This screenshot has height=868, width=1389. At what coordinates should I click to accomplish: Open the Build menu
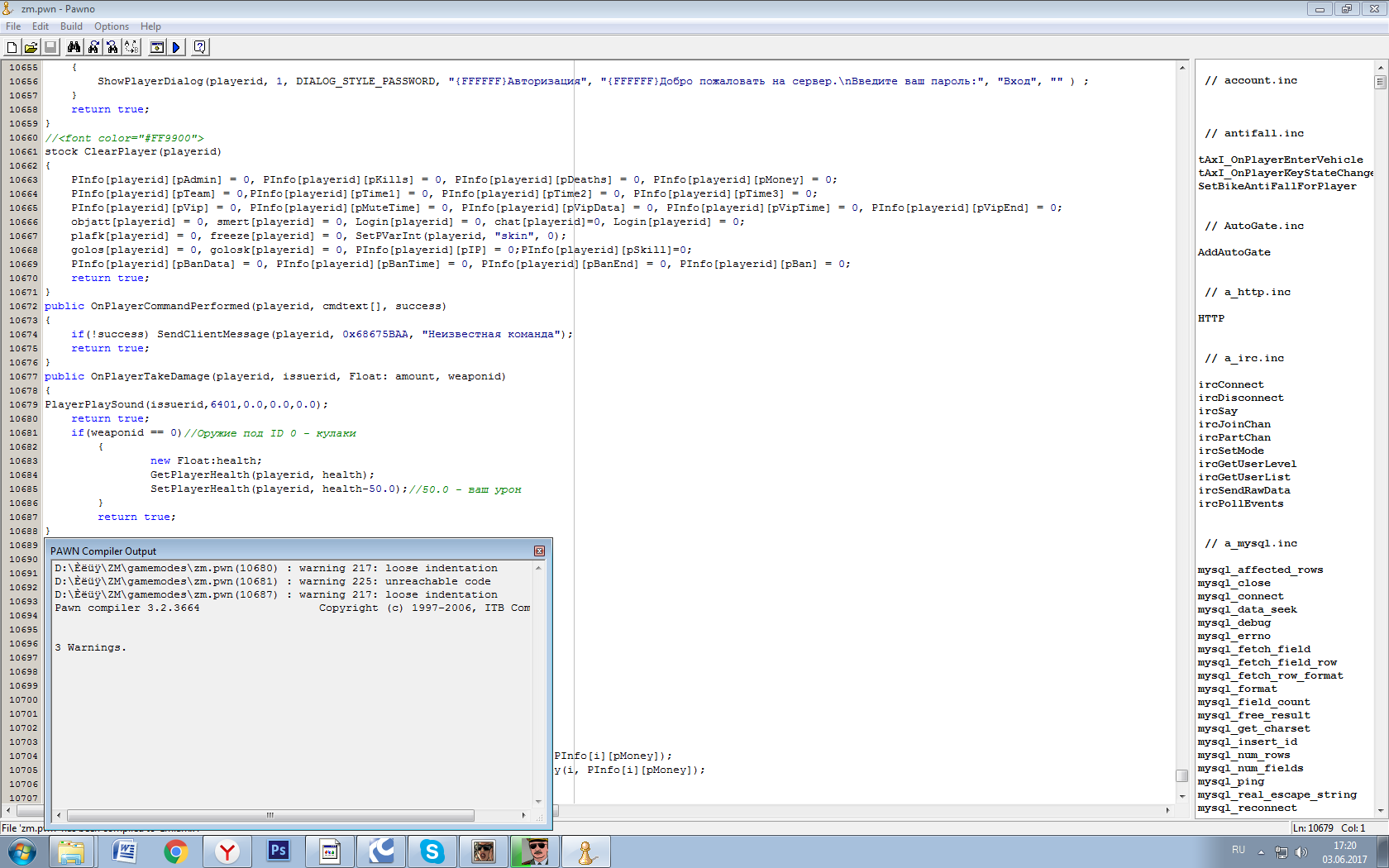click(71, 26)
